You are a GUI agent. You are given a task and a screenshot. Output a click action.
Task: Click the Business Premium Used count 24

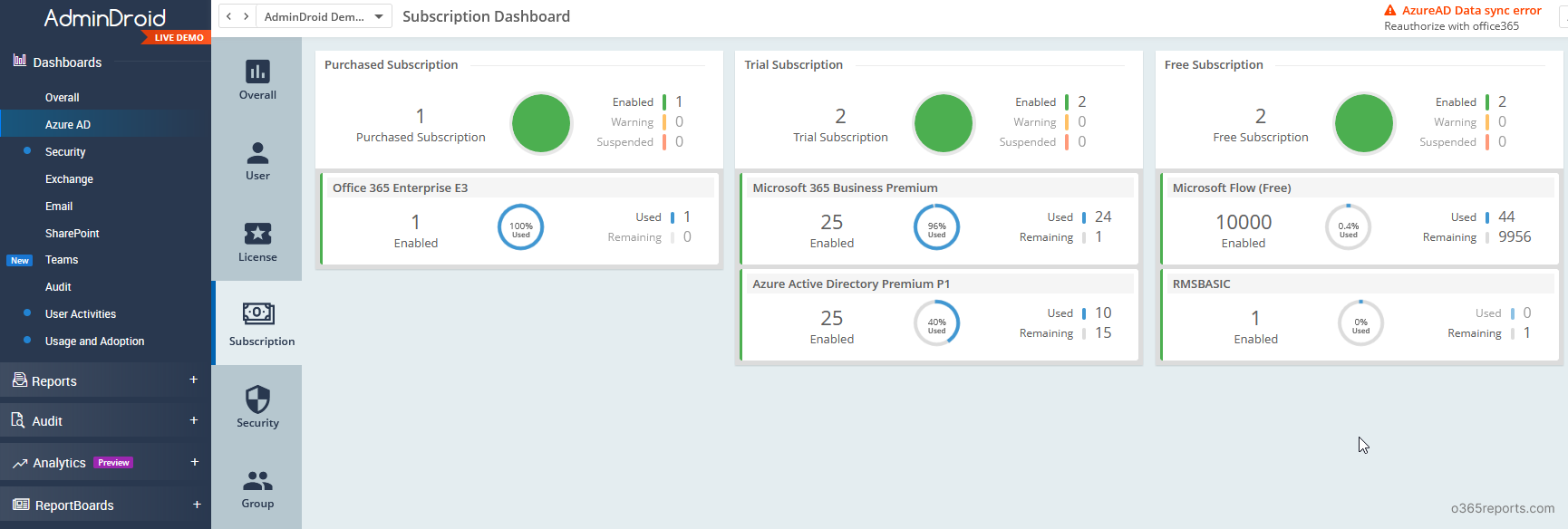(x=1103, y=217)
